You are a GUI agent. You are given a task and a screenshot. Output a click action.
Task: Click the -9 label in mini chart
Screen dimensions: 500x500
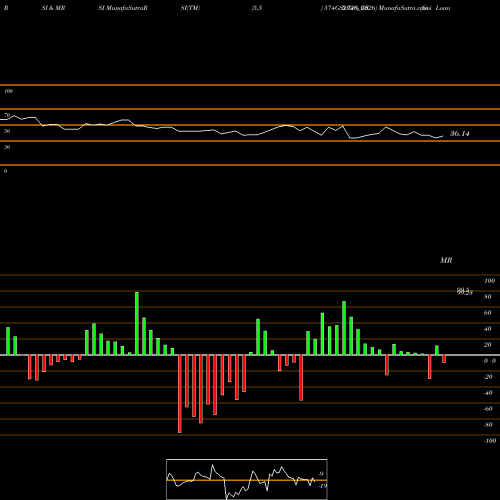pos(320,474)
